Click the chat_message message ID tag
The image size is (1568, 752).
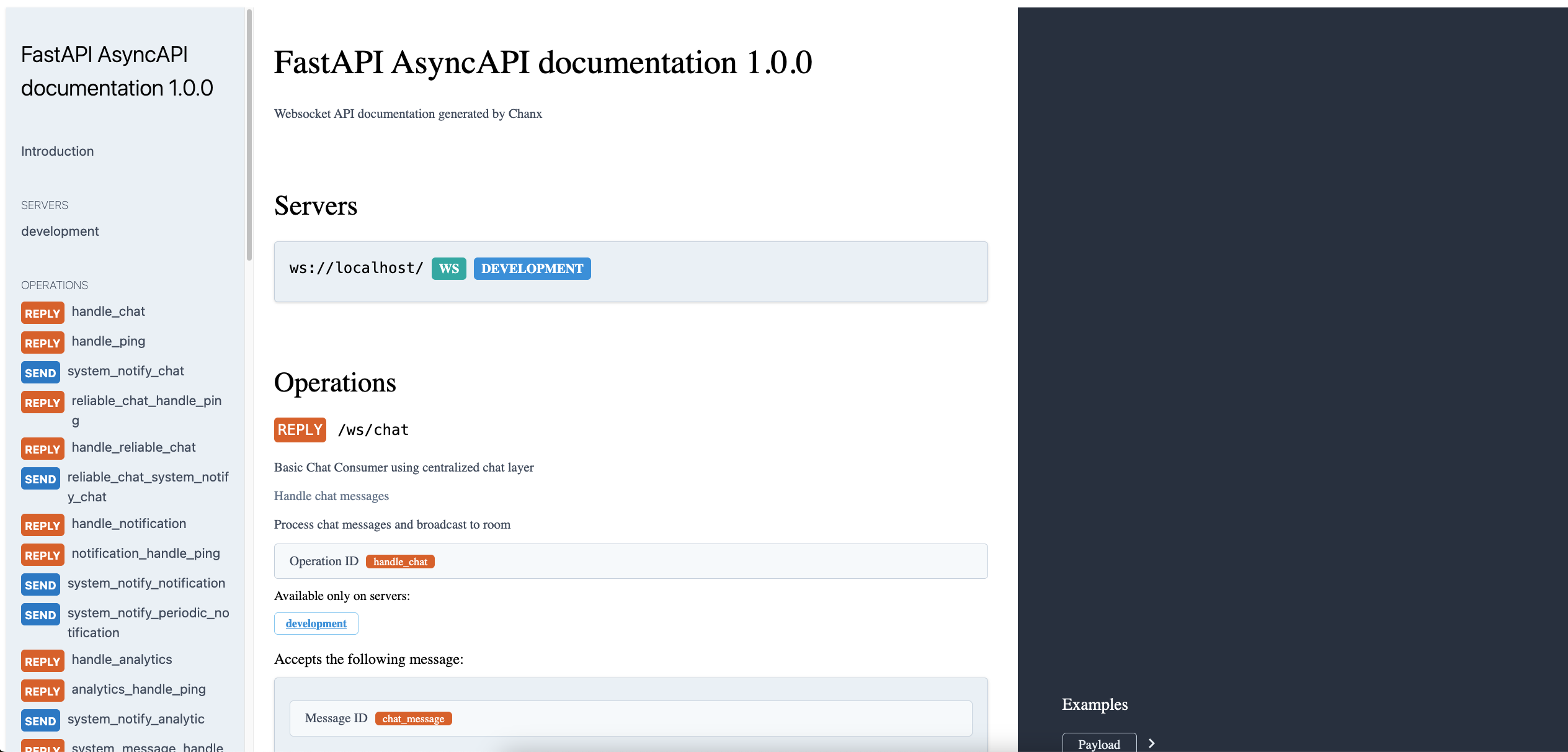413,718
